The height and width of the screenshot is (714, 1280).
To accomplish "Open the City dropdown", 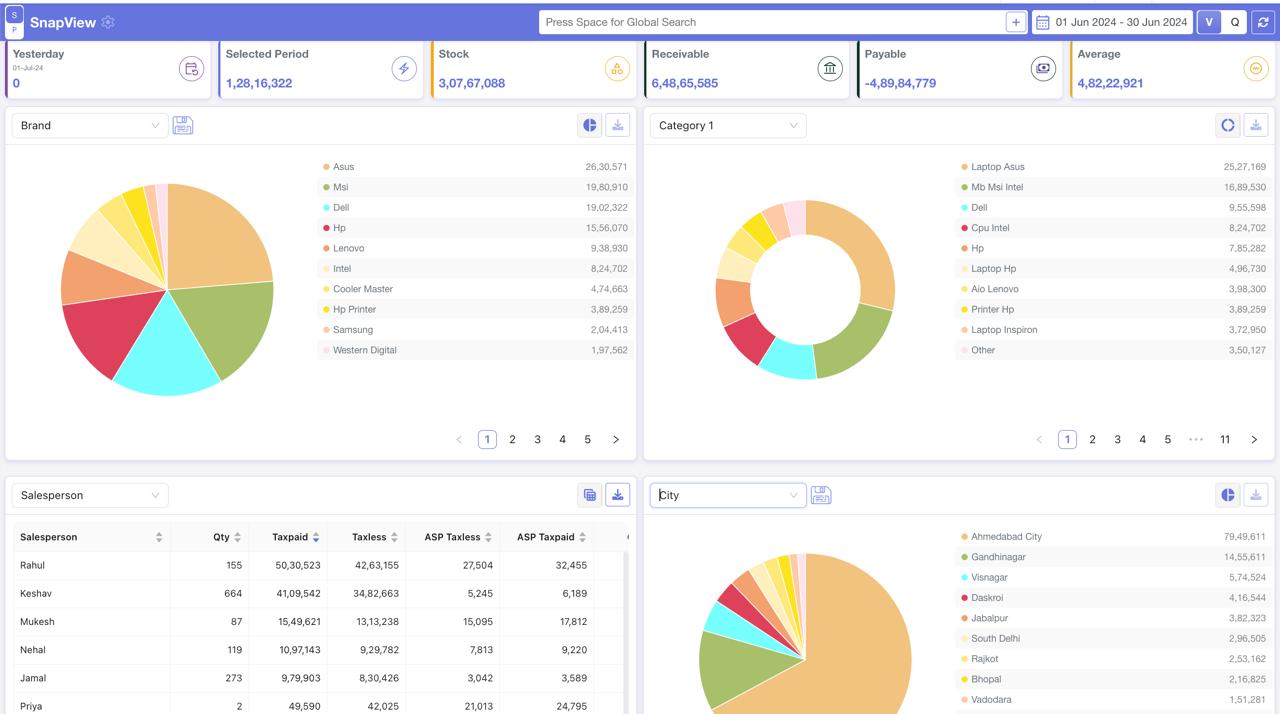I will 728,495.
